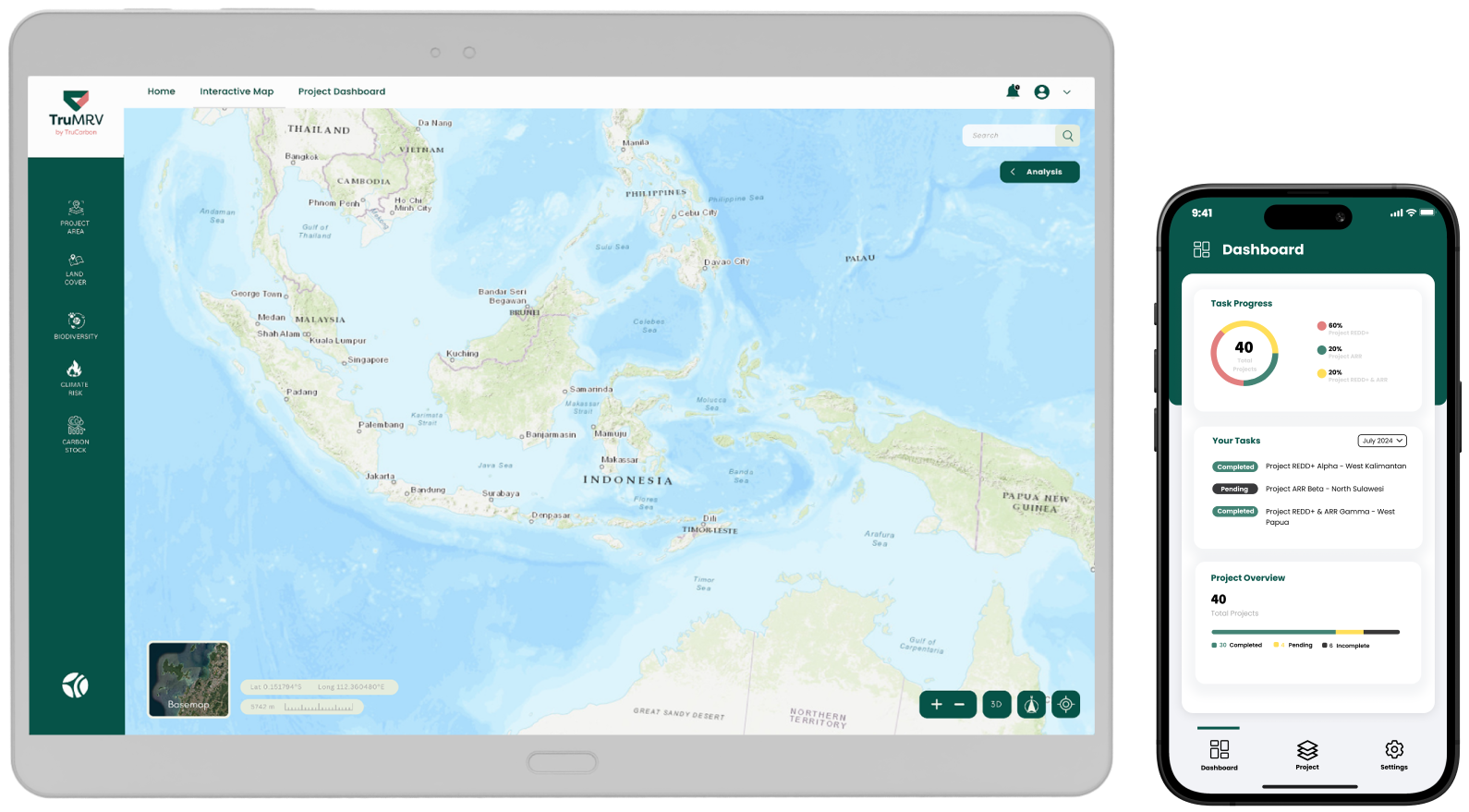Toggle the 3D map view

click(x=996, y=705)
